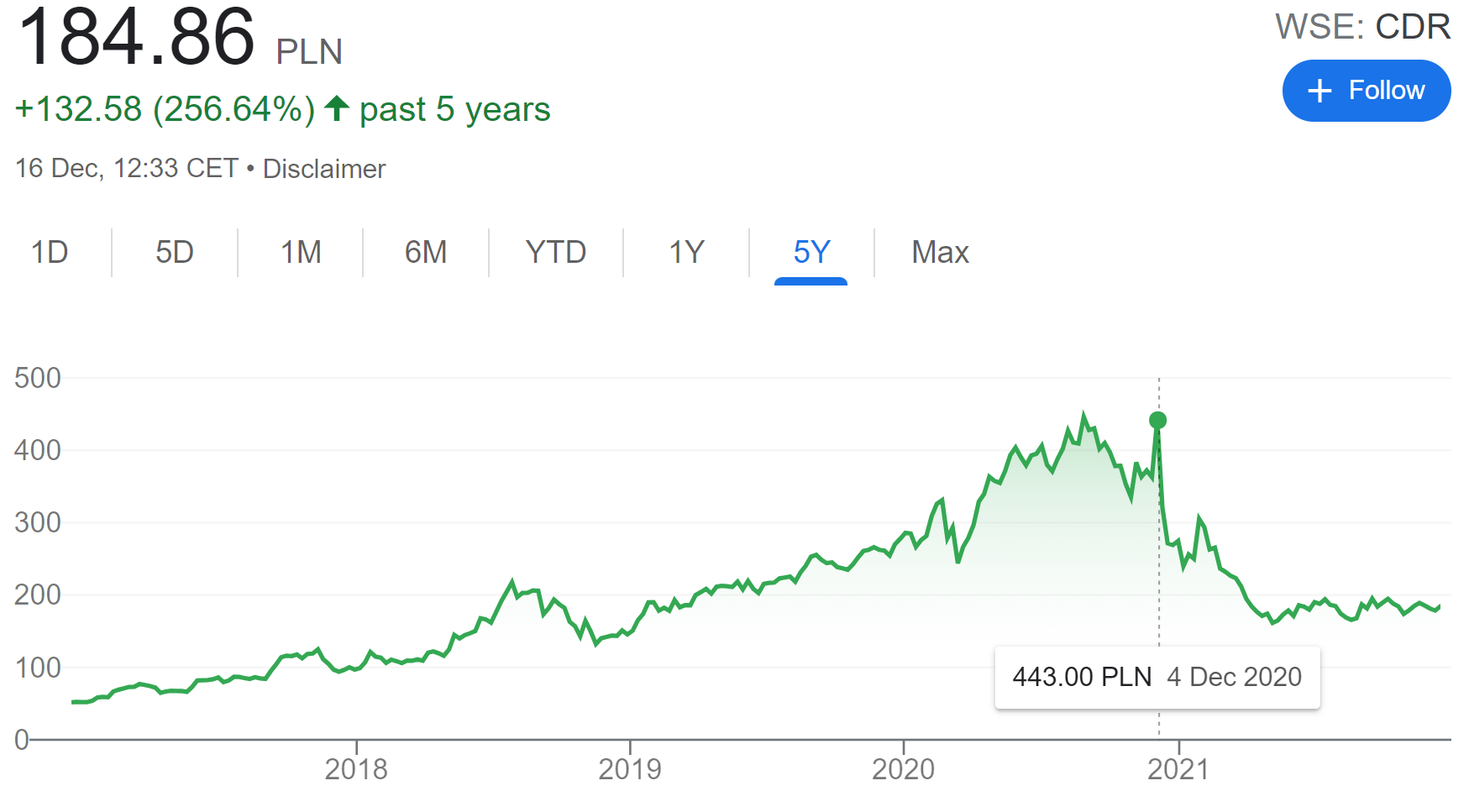Select the 1D time range tab
Screen dimensions: 1469x812
50,252
